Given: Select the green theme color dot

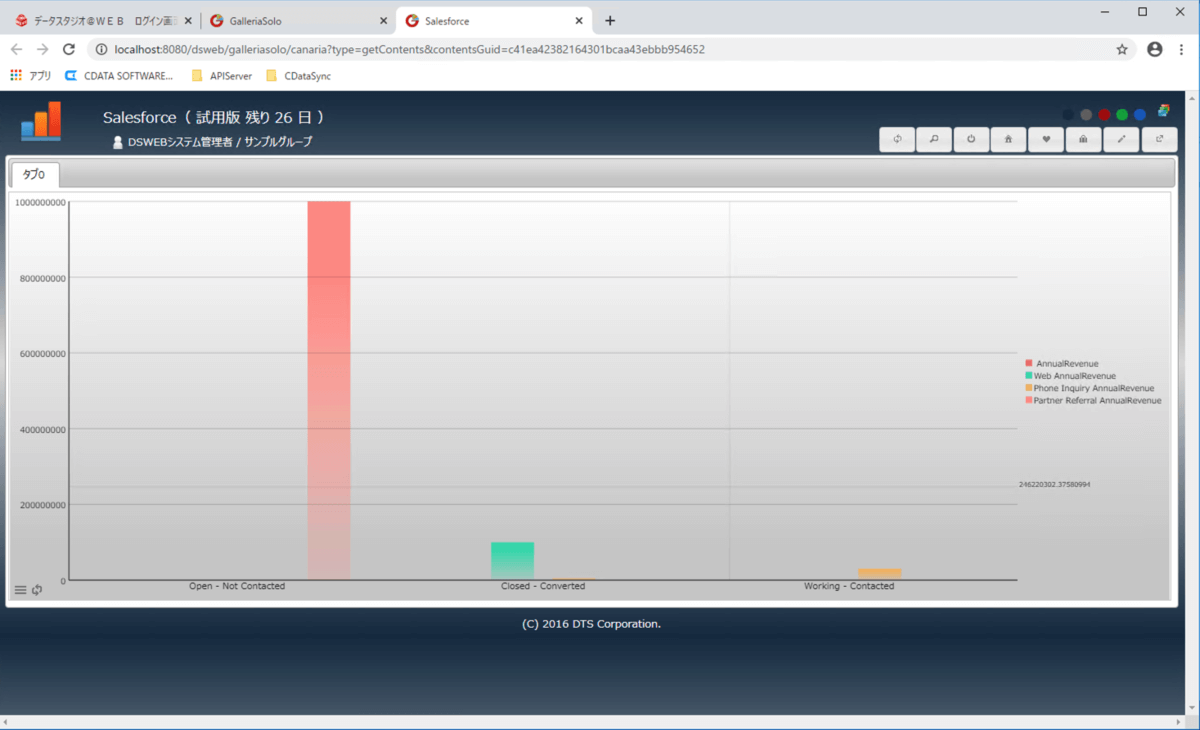Looking at the screenshot, I should click(x=1122, y=115).
